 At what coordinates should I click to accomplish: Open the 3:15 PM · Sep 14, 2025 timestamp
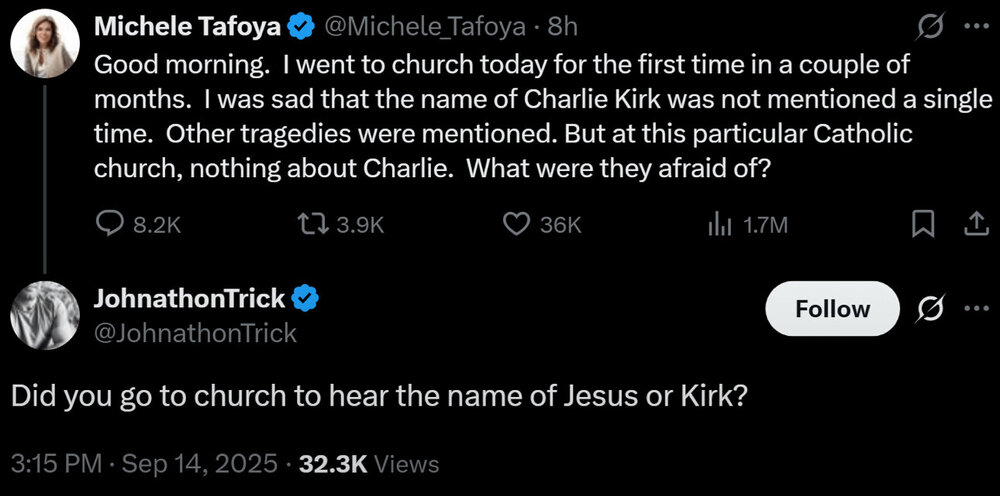[143, 463]
